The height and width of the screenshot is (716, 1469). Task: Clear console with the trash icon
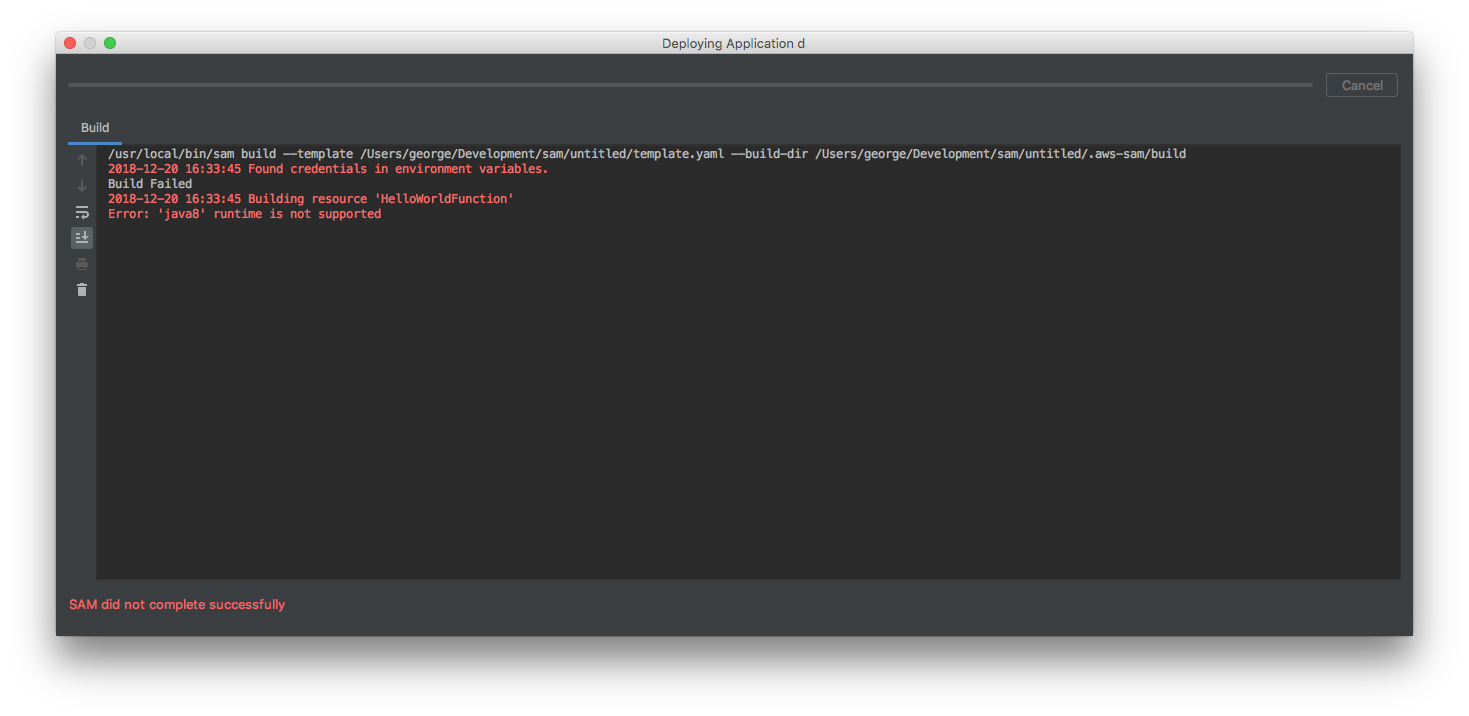82,290
